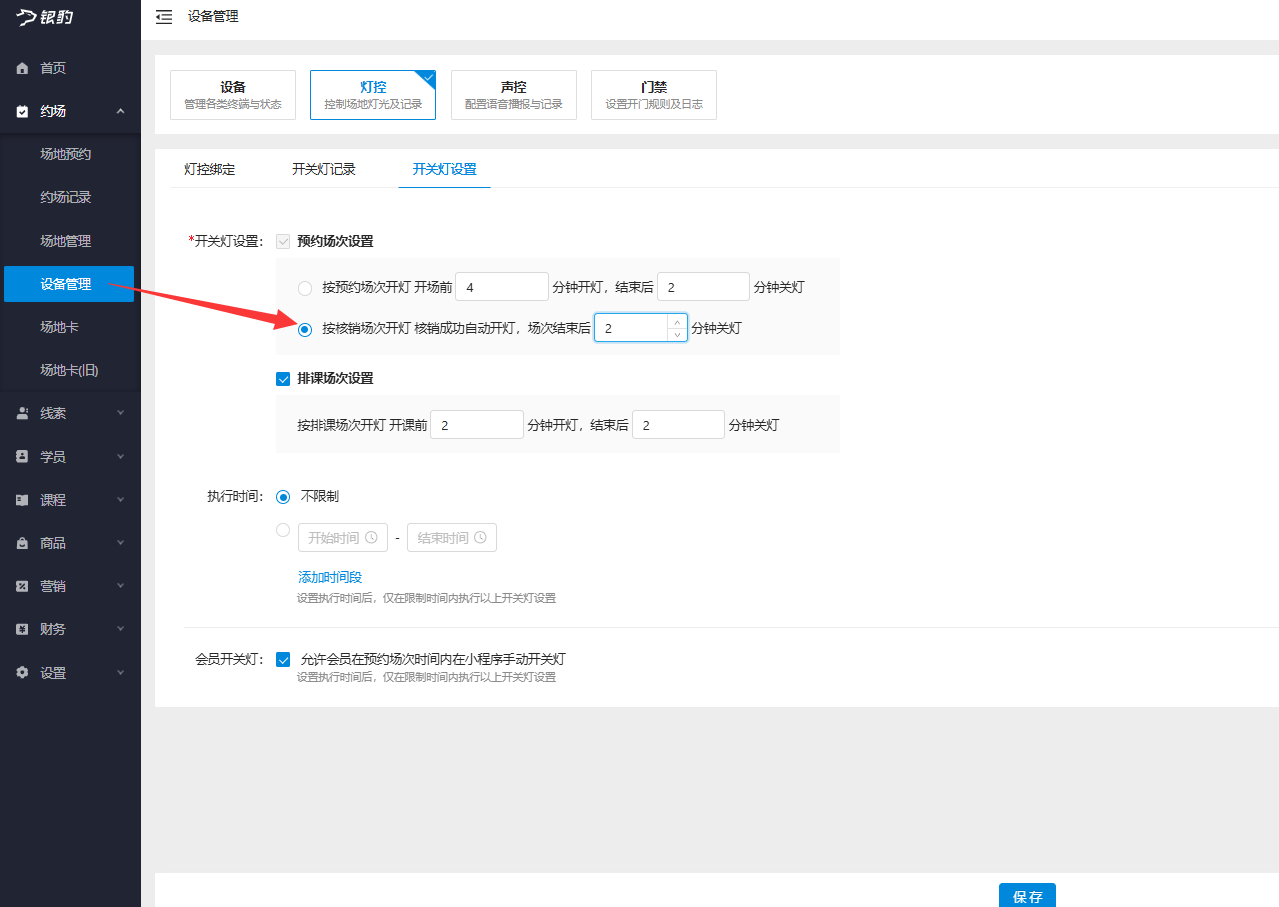Image resolution: width=1279 pixels, height=907 pixels.
Task: Click the 学员 student icon in sidebar
Action: point(22,457)
